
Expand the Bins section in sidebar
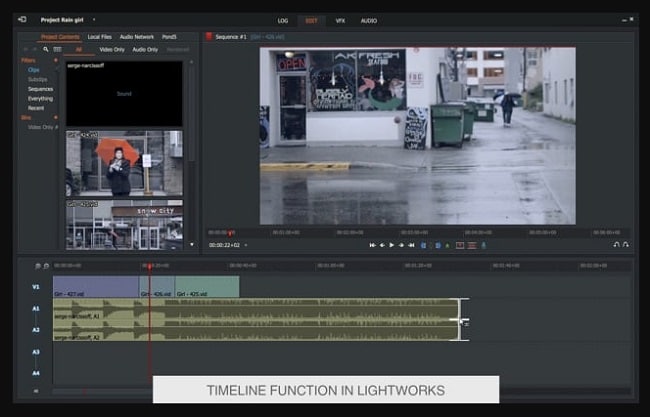click(x=26, y=118)
